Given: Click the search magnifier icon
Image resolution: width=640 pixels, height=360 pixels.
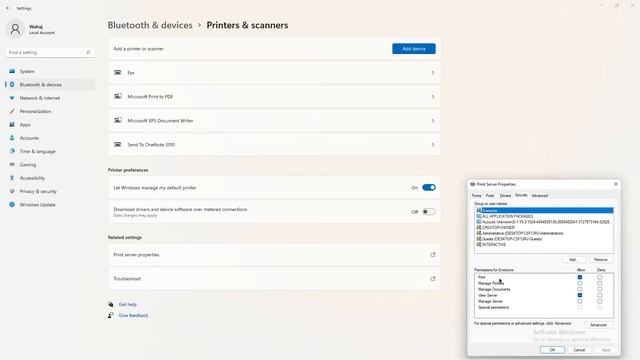Looking at the screenshot, I should point(88,52).
